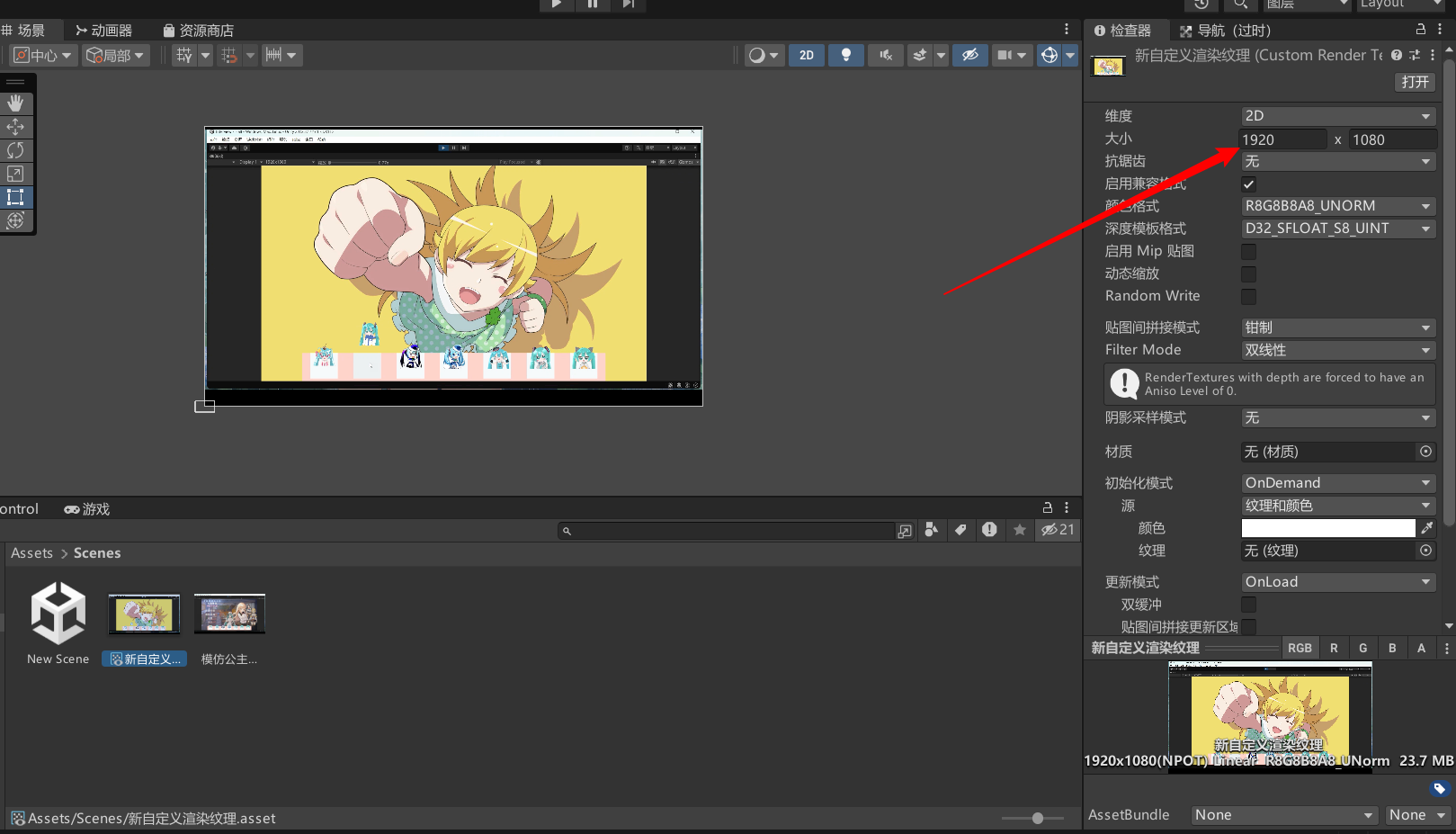Toggle scene lighting bulb
Screen dimensions: 1456x834
click(x=846, y=55)
